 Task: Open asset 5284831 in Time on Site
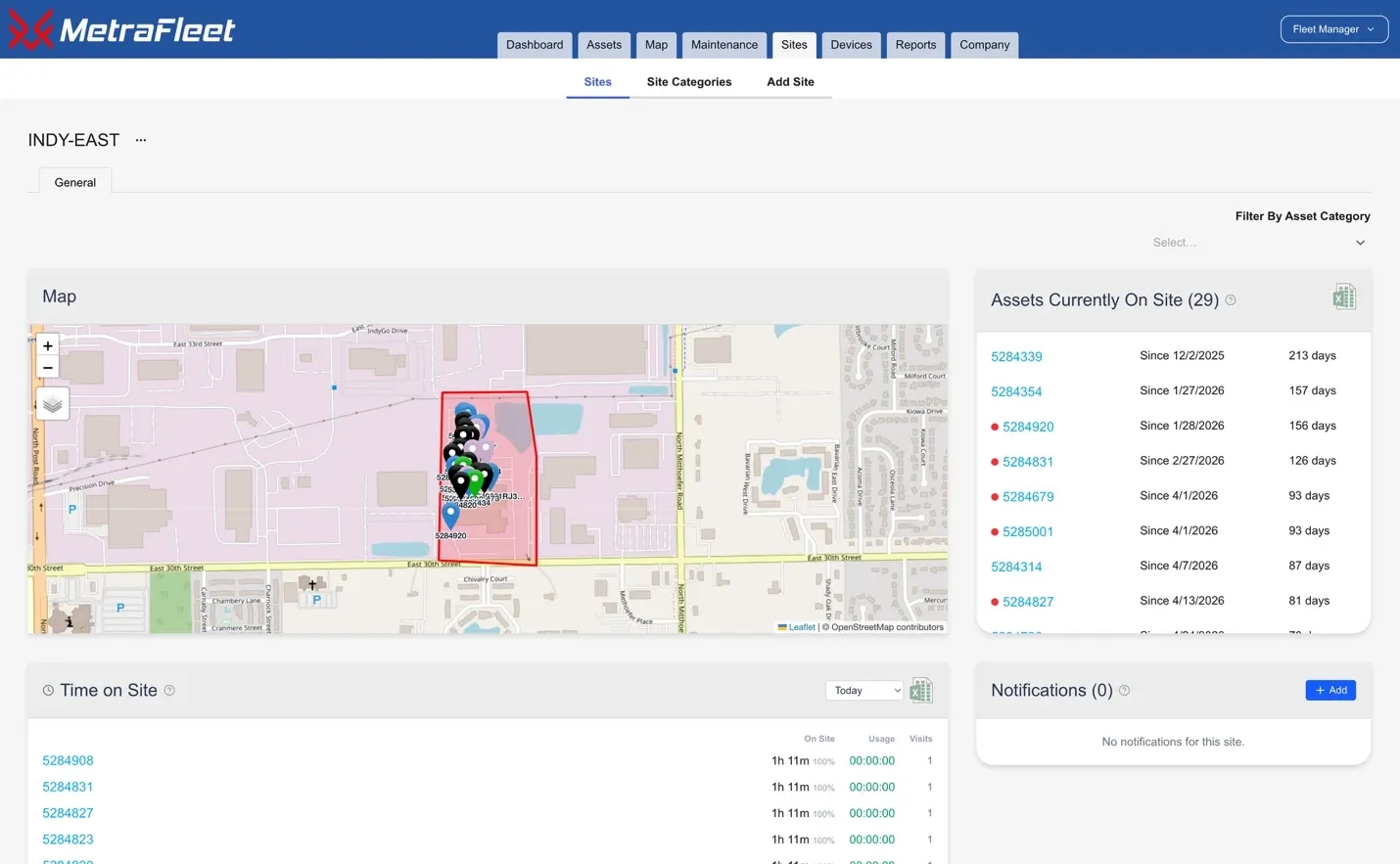tap(68, 787)
